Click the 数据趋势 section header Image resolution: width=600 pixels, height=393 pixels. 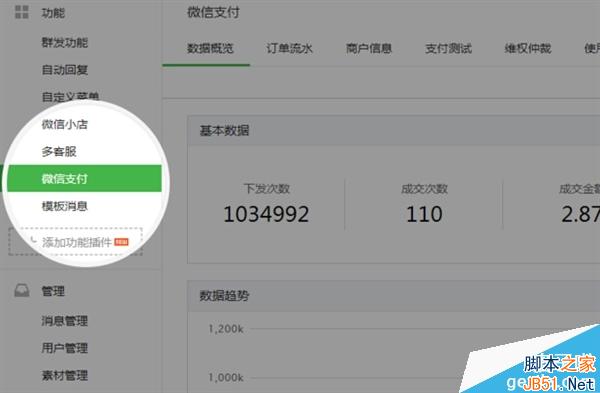(x=394, y=296)
